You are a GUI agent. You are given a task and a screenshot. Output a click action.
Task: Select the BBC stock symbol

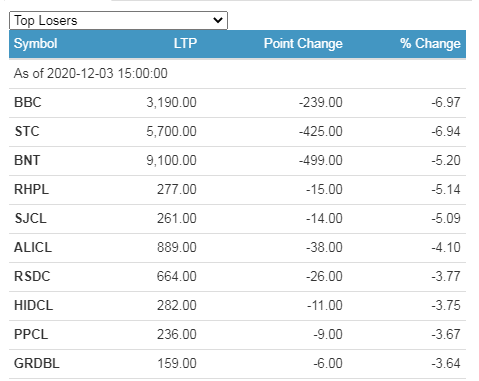point(28,102)
